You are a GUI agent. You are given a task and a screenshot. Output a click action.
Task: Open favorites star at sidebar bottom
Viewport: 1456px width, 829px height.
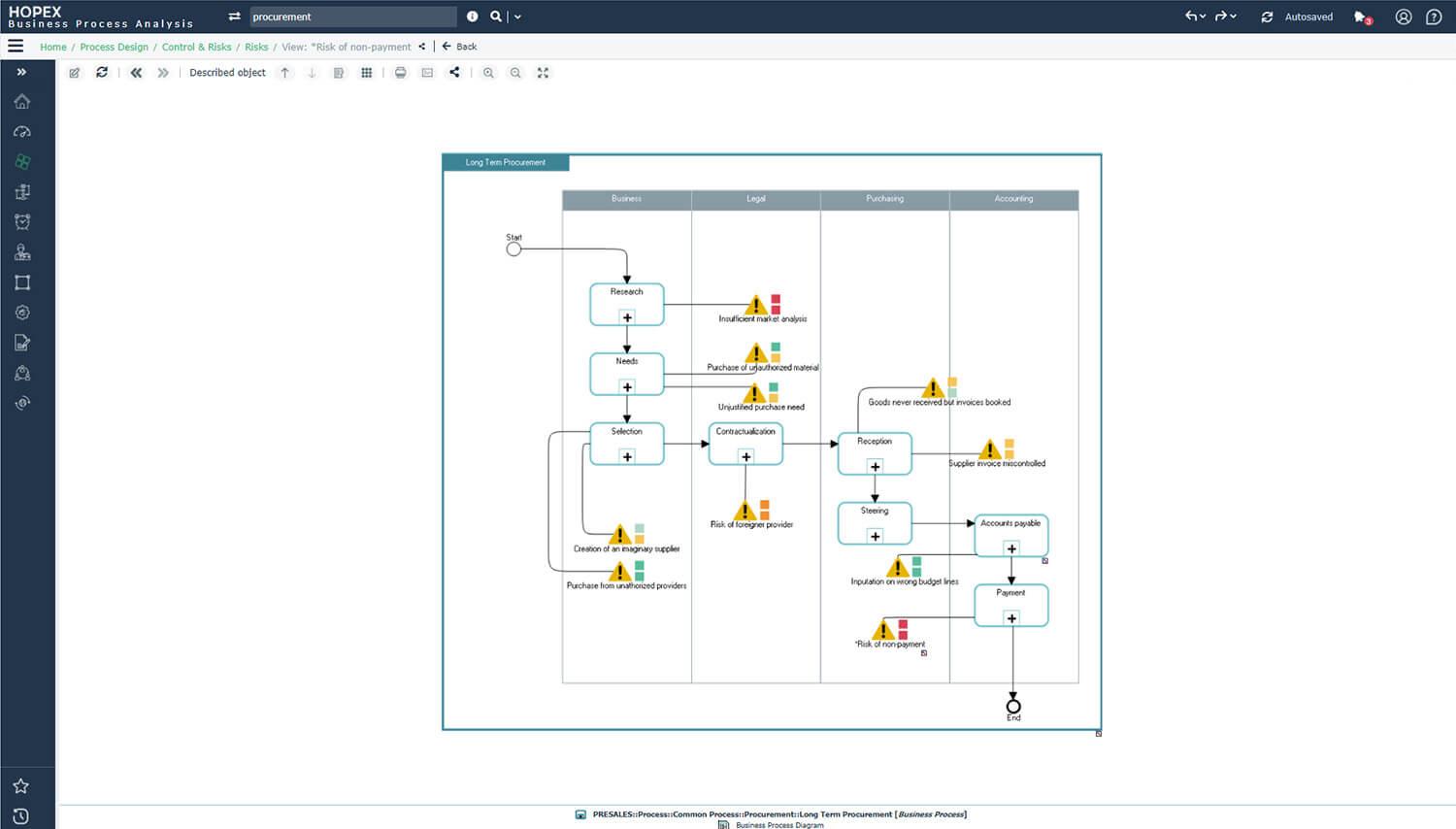(21, 785)
